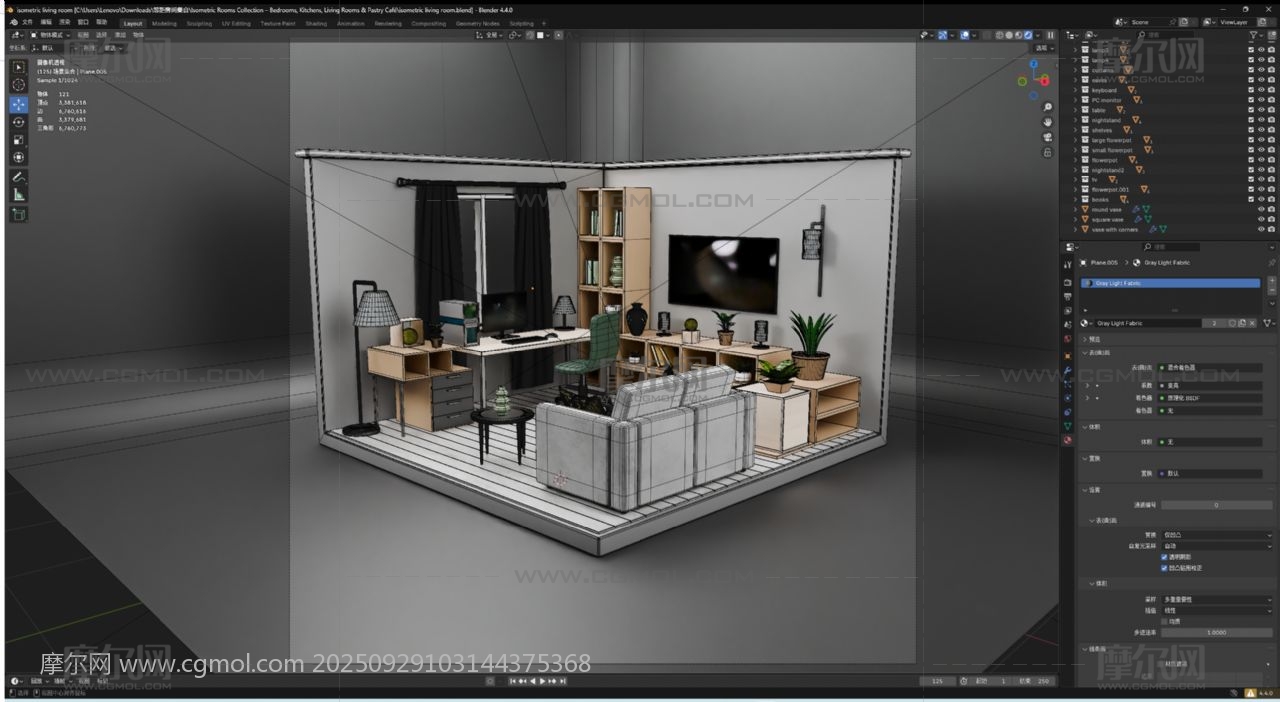Disable rendering for the round vase object
This screenshot has height=702, width=1280.
(1271, 210)
